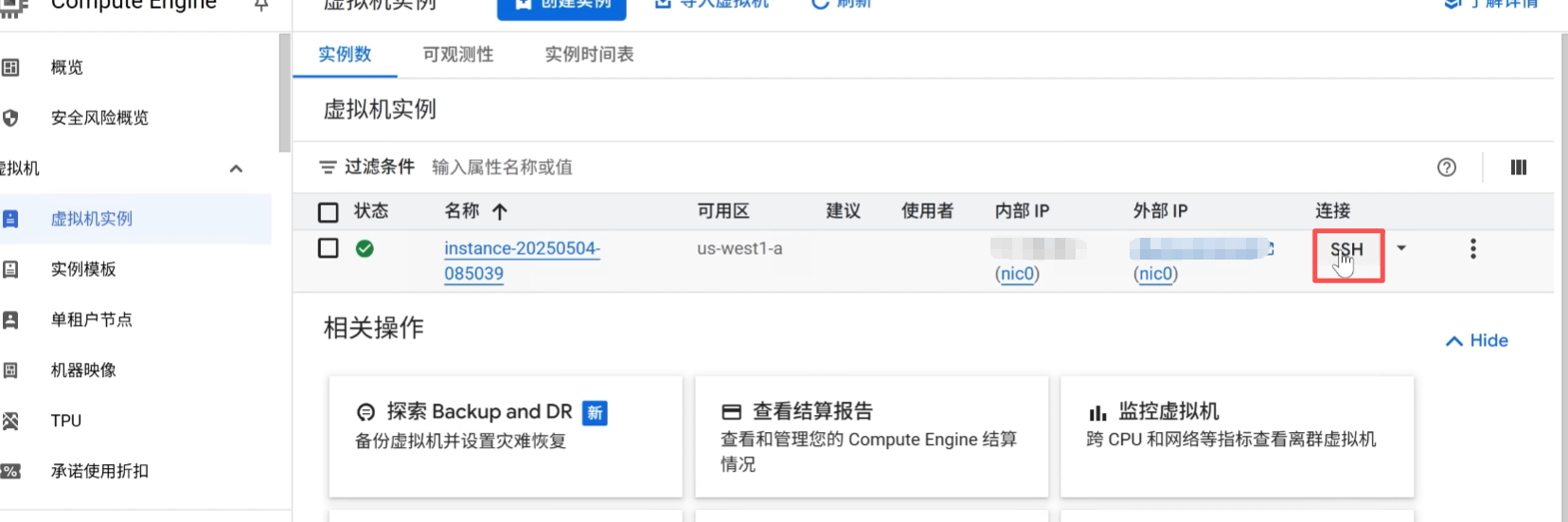Click the 建议 column header
Viewport: 1568px width, 522px height.
tap(843, 211)
